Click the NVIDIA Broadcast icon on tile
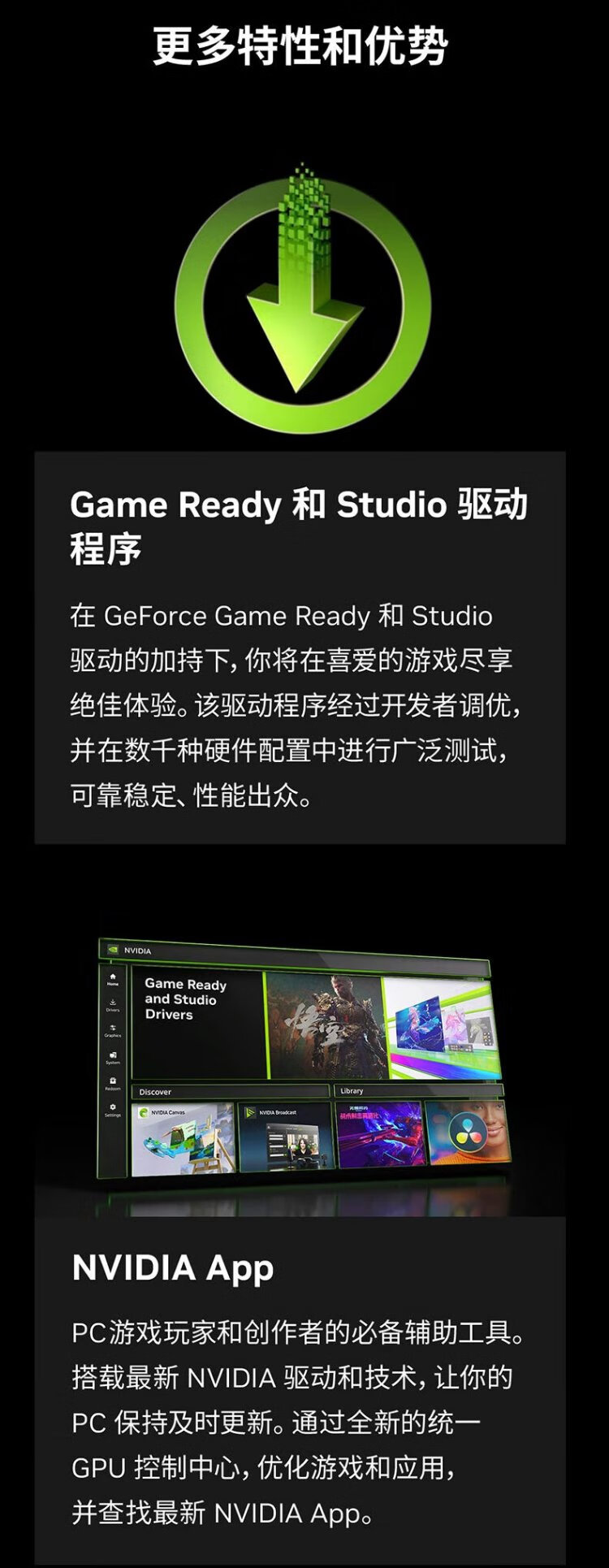This screenshot has width=609, height=1568. point(250,1112)
